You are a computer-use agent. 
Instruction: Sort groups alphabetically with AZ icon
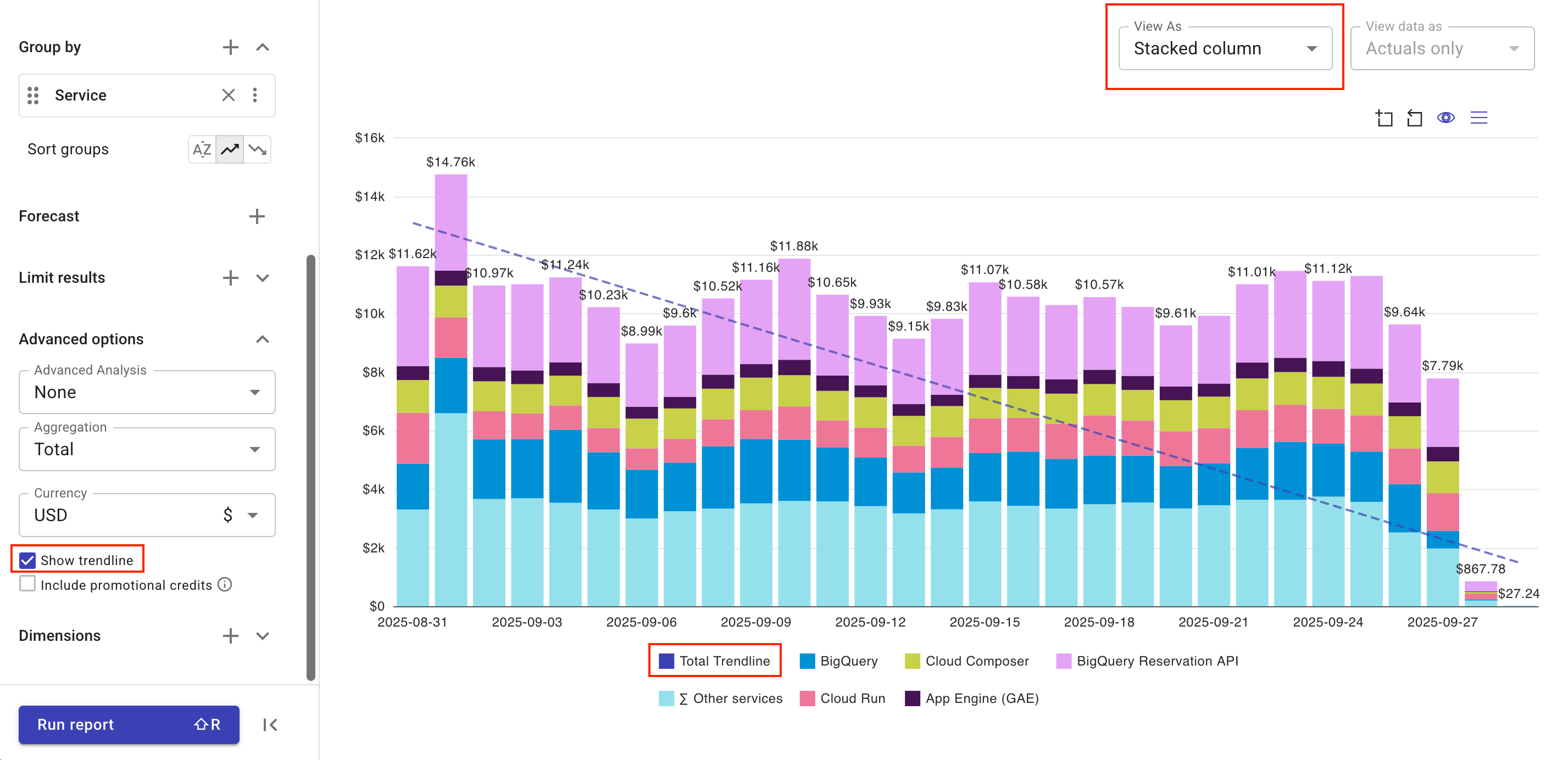point(202,149)
